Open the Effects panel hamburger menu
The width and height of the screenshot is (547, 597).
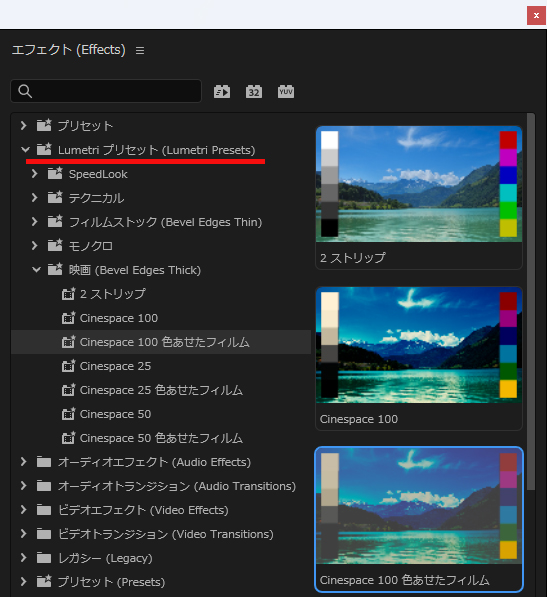click(x=140, y=50)
